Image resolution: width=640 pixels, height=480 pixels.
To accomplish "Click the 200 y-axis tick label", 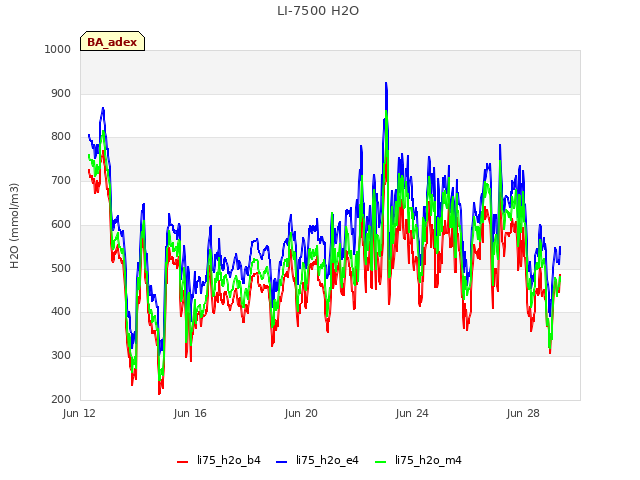I will pyautogui.click(x=61, y=399).
